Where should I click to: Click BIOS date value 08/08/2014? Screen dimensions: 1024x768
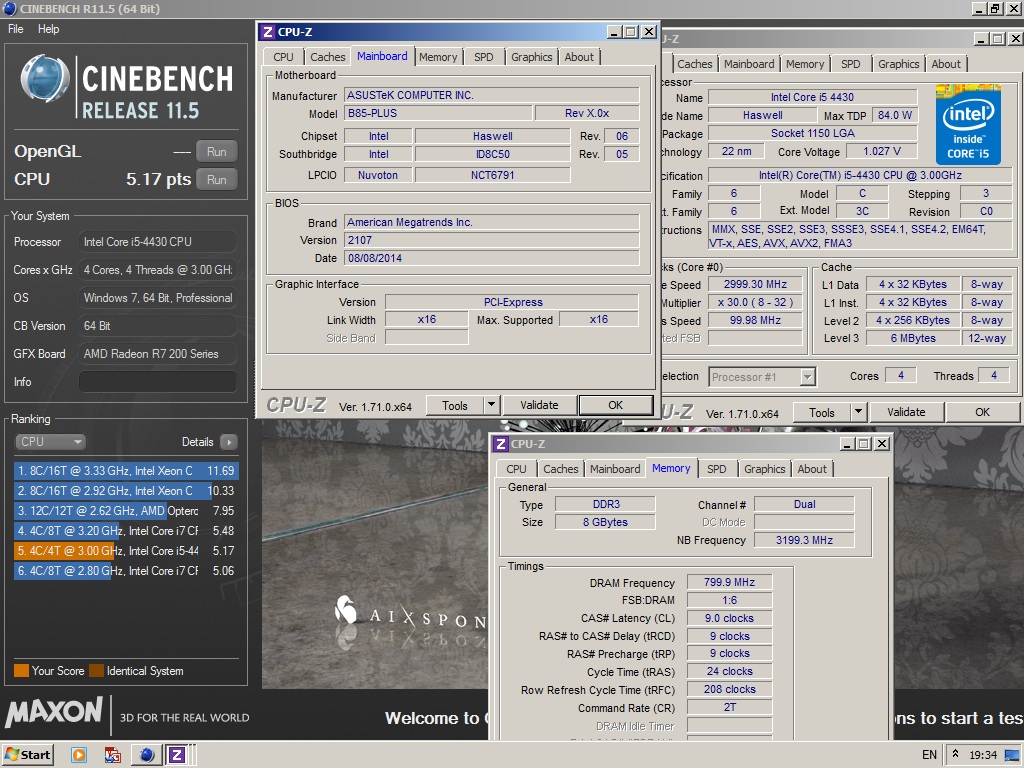click(491, 258)
